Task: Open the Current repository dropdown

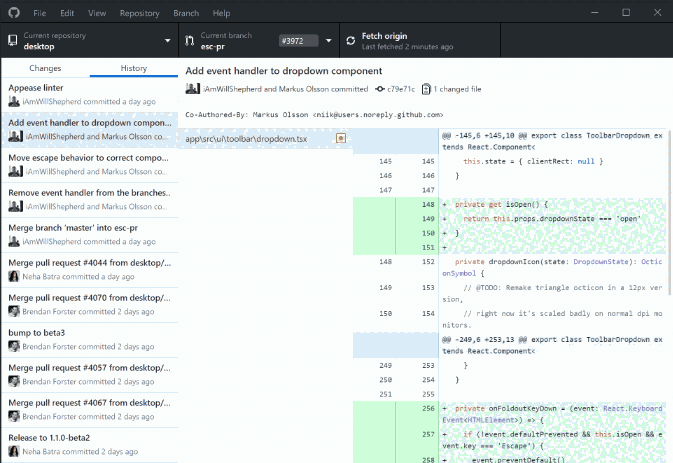Action: coord(89,41)
